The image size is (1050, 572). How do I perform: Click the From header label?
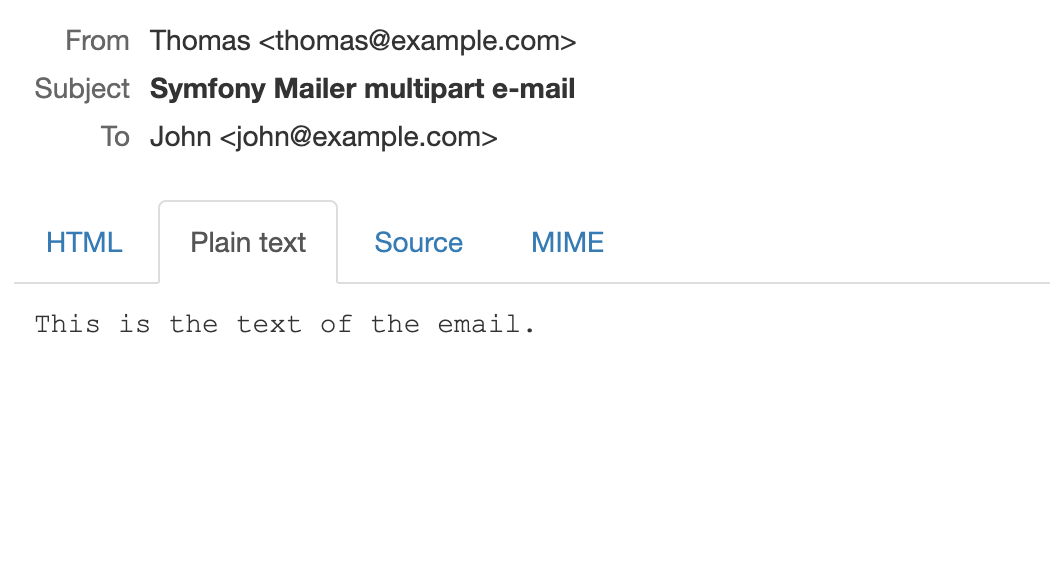click(97, 41)
